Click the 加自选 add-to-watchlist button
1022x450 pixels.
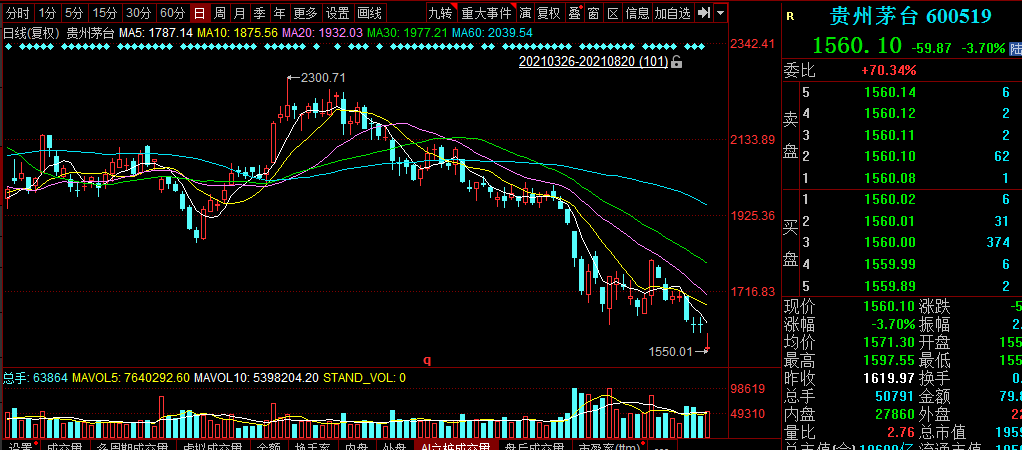click(673, 13)
